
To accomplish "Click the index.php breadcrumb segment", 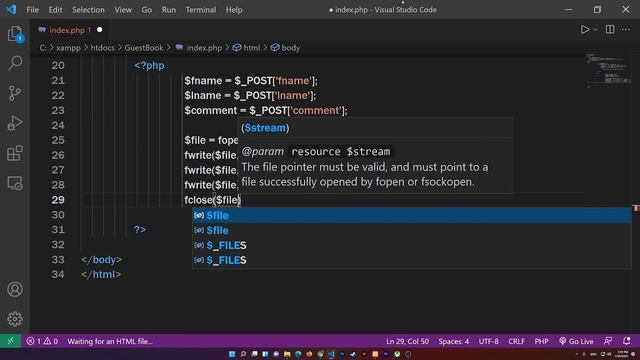I will [x=199, y=48].
